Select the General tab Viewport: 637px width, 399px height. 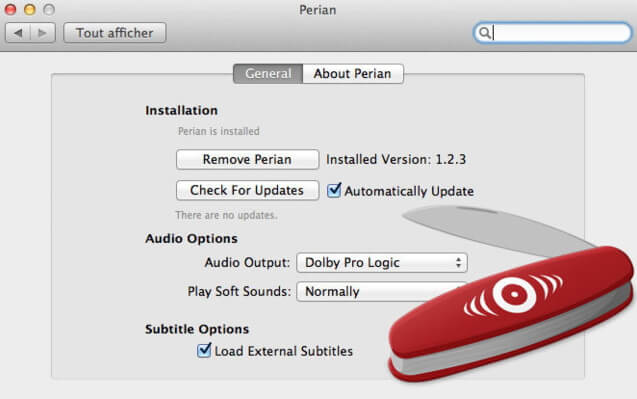coord(268,74)
